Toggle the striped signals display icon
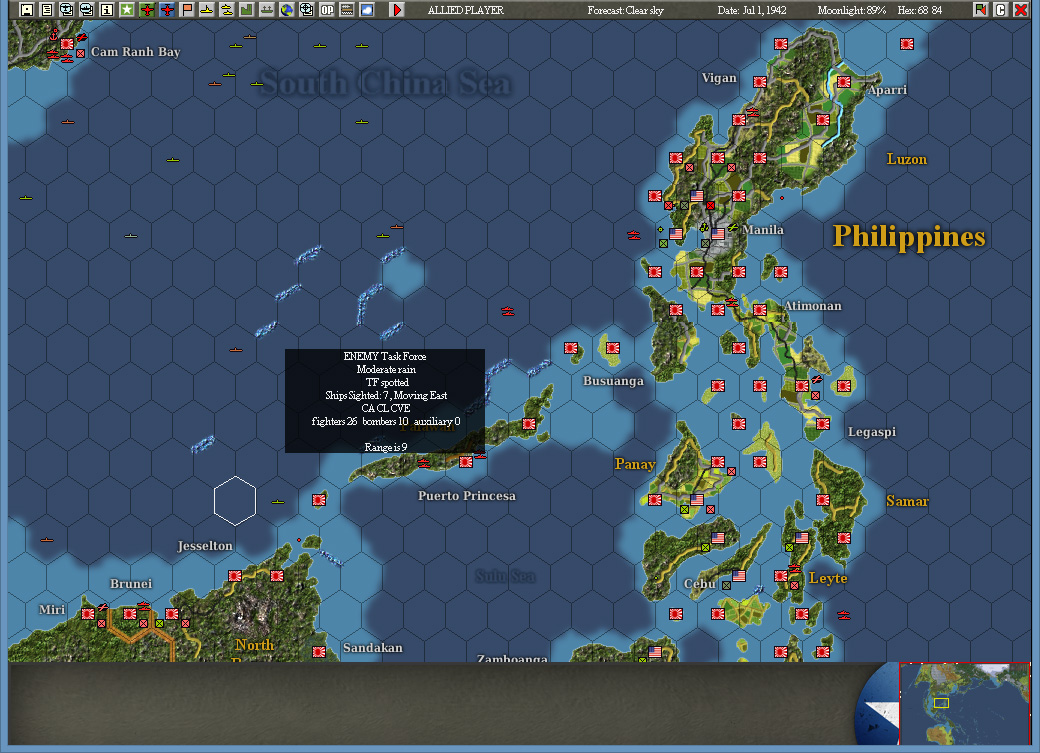The height and width of the screenshot is (753, 1040). tap(346, 9)
